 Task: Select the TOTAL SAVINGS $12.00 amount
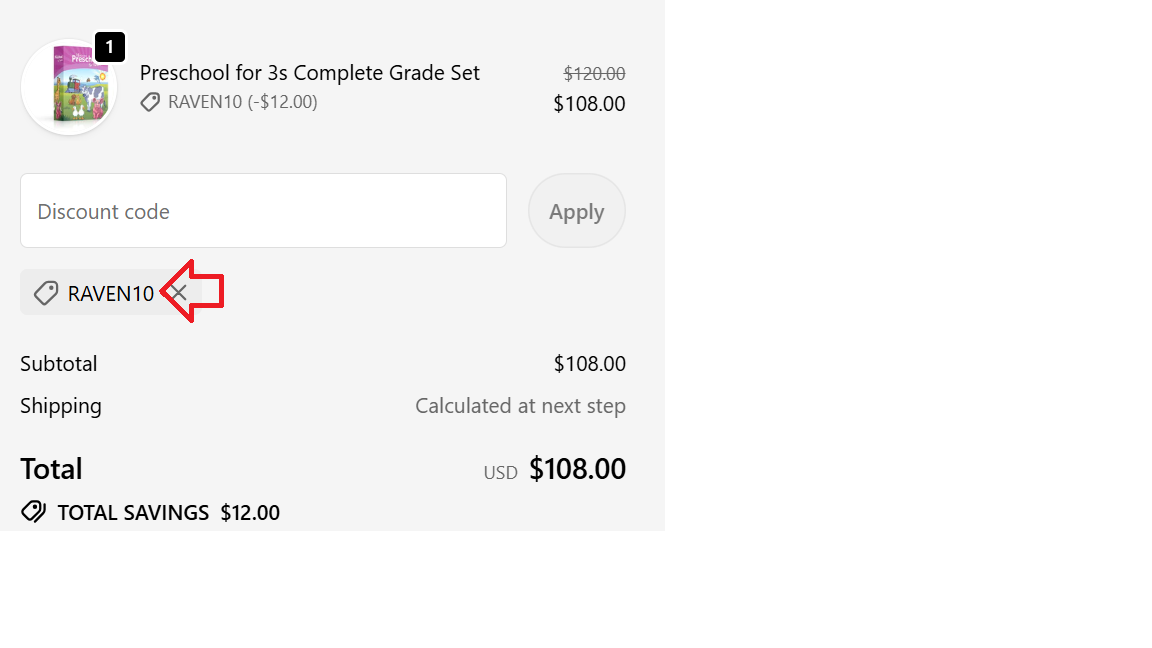(249, 512)
